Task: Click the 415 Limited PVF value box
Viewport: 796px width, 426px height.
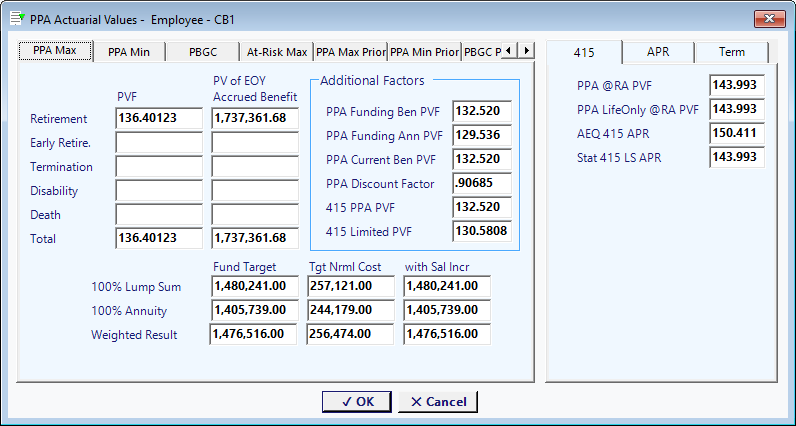Action: (482, 231)
